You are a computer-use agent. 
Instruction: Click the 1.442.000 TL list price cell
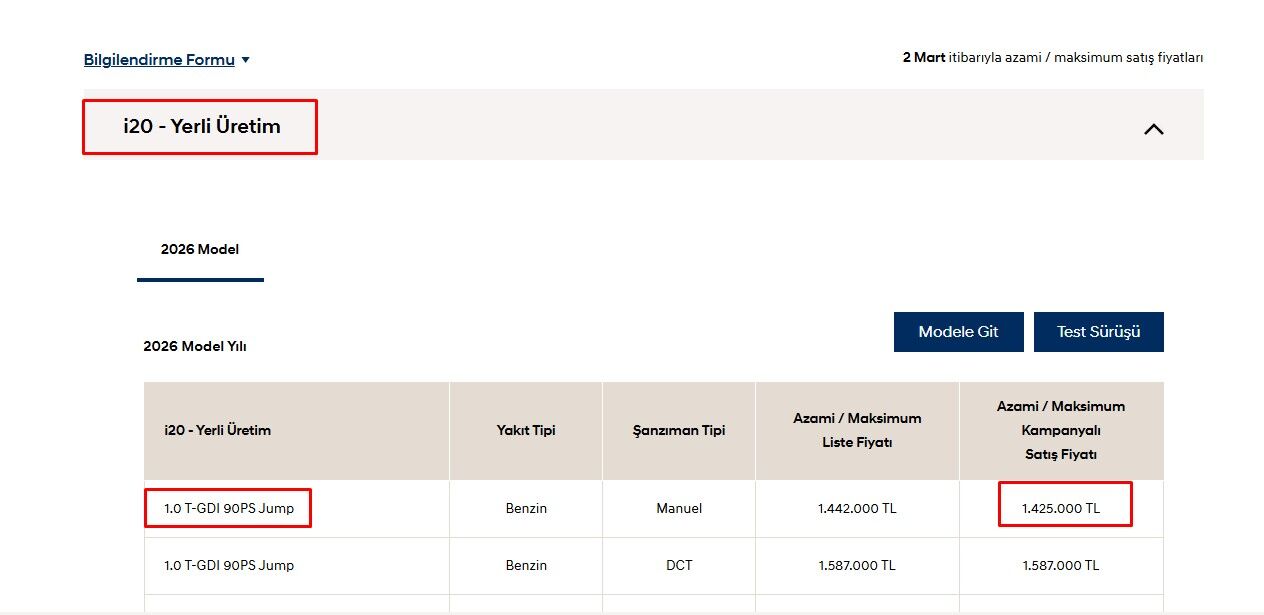point(857,508)
